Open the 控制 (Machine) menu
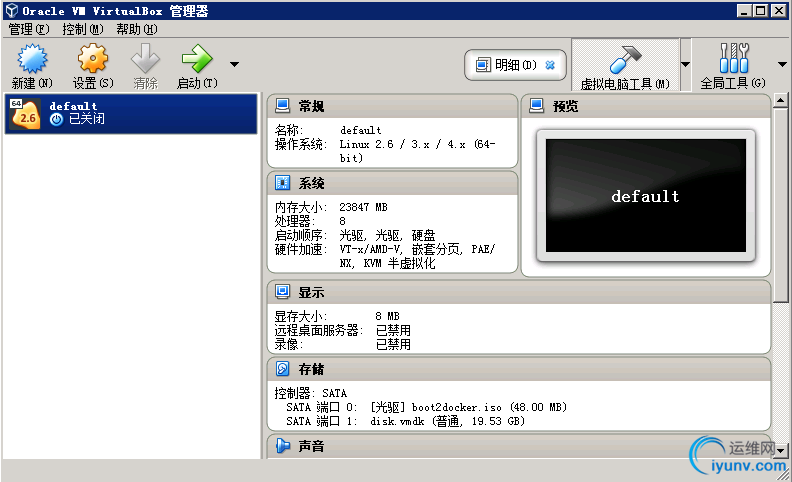This screenshot has width=792, height=482. (83, 29)
